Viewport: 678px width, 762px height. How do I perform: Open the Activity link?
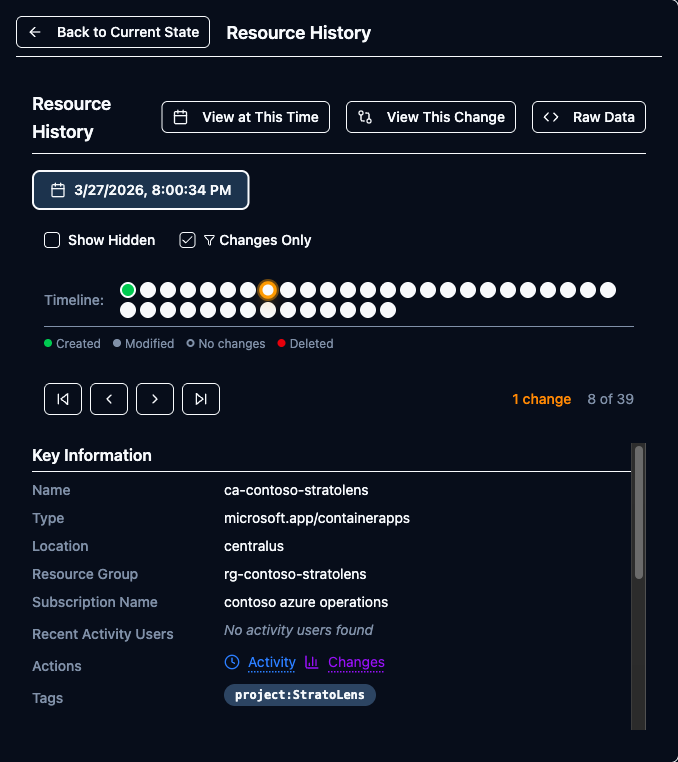272,662
